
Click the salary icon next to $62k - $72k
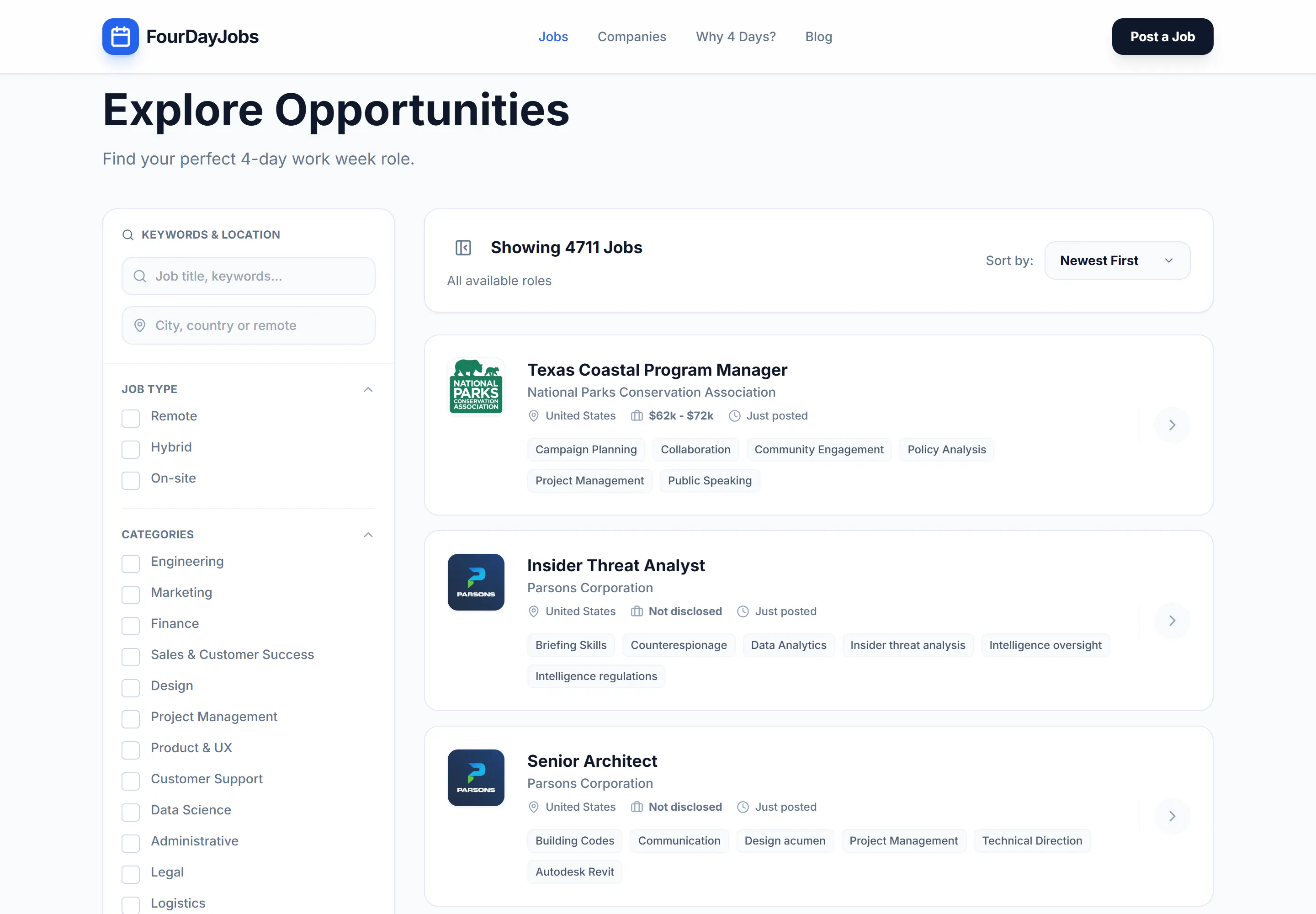[636, 416]
